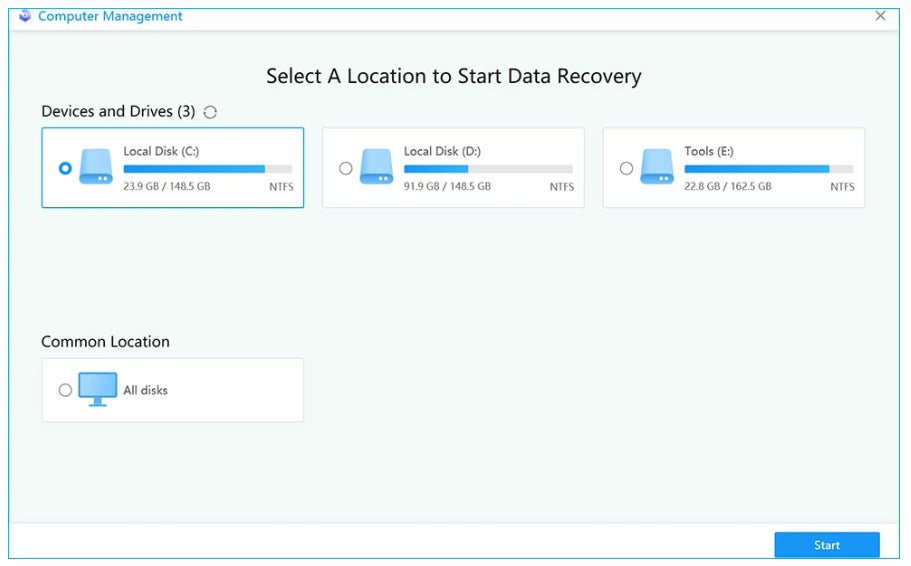The height and width of the screenshot is (566, 911).
Task: Refresh the Devices and Drives list
Action: 210,112
